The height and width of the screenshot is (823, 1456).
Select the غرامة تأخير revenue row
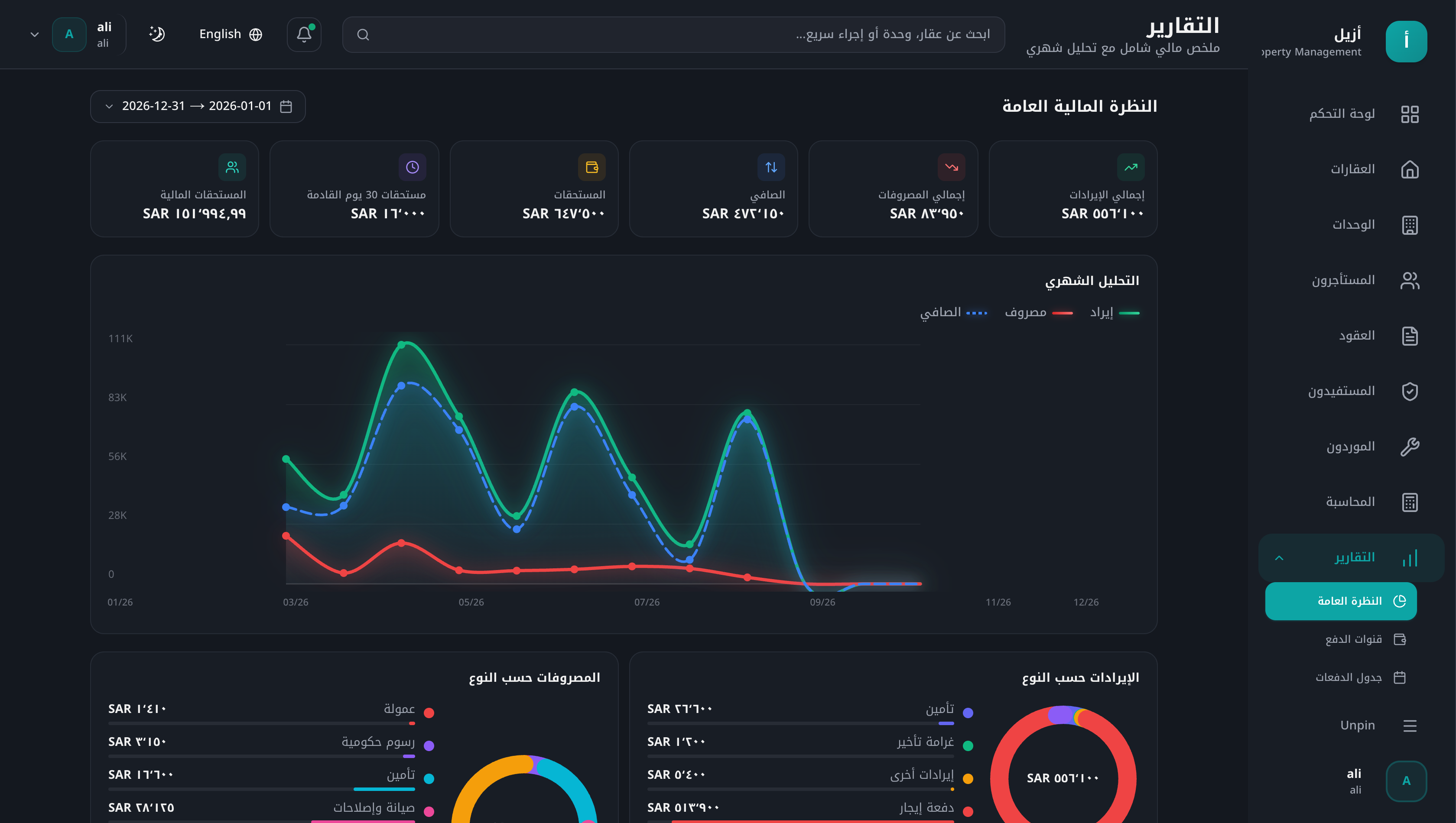810,745
